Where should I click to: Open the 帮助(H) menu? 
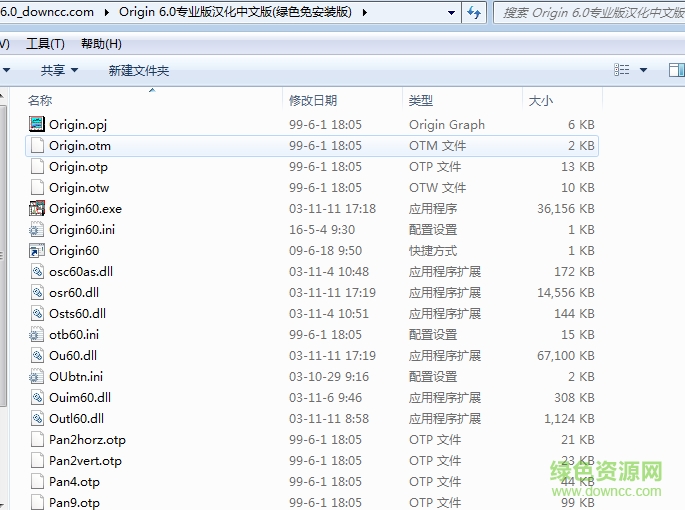(x=101, y=44)
